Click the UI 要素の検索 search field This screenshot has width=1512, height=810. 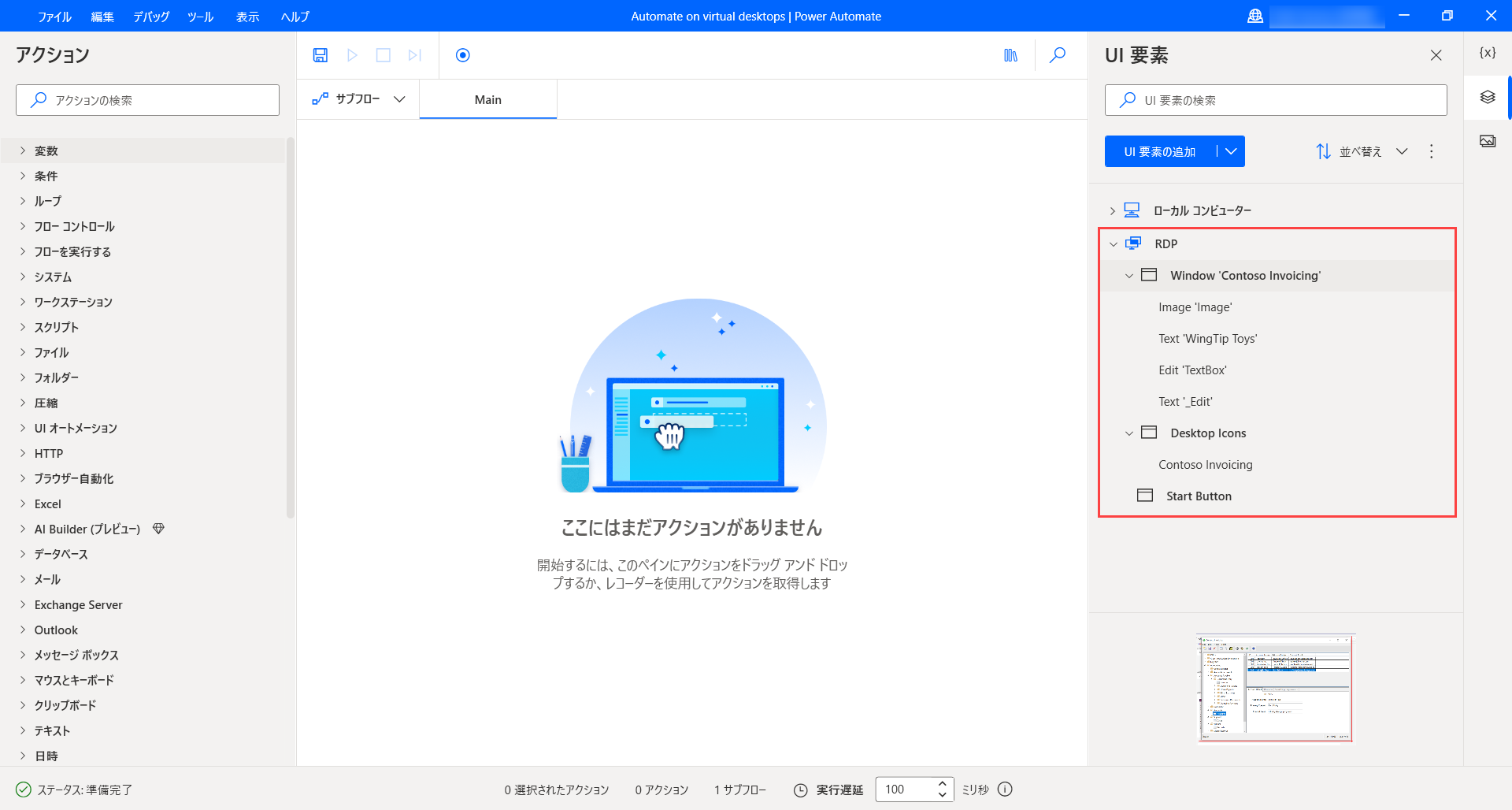(x=1276, y=100)
